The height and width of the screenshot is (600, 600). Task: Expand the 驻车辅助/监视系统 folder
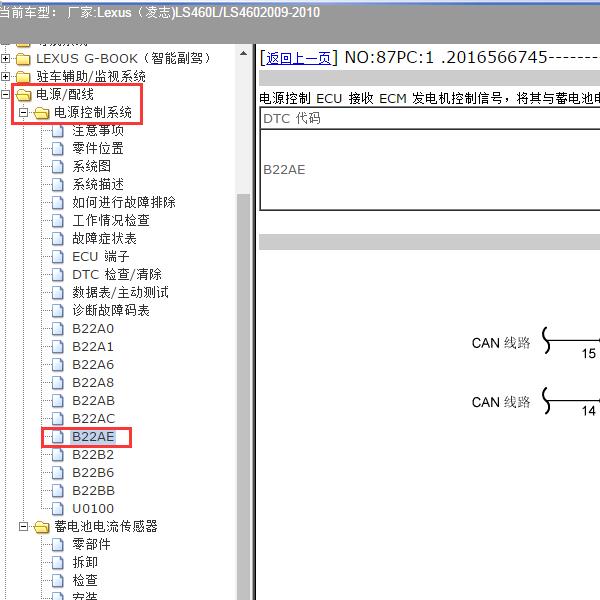coord(6,77)
